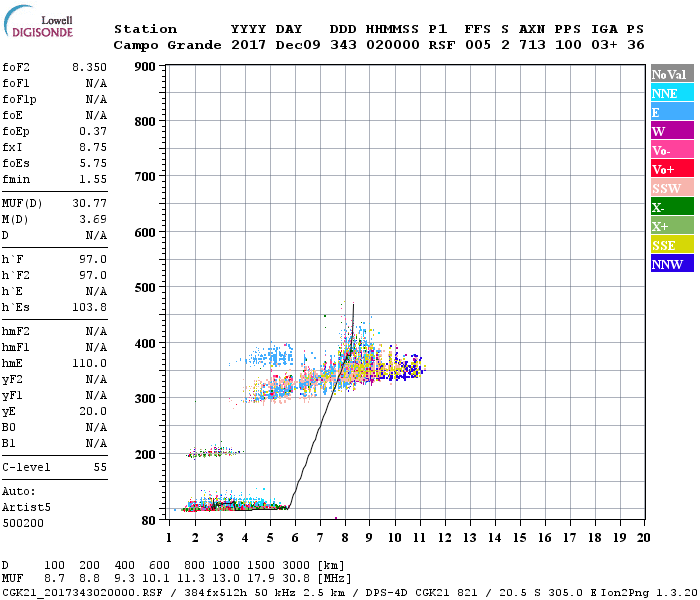Click the foEp value 0.37
The image size is (700, 600).
(x=93, y=131)
